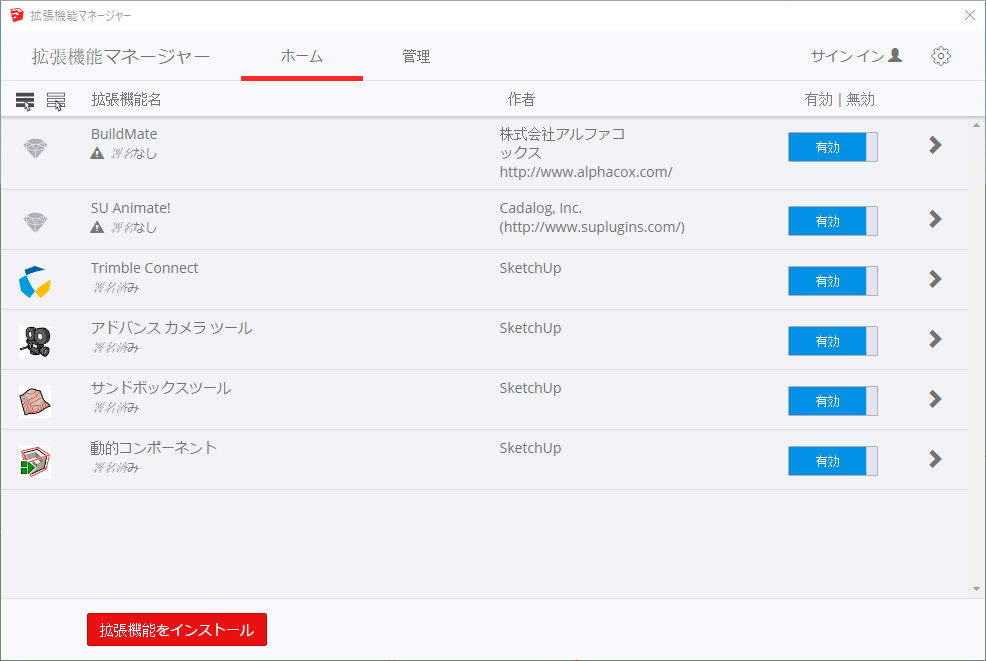Click the deselect-all extensions icon
Viewport: 986px width, 661px height.
pos(56,101)
